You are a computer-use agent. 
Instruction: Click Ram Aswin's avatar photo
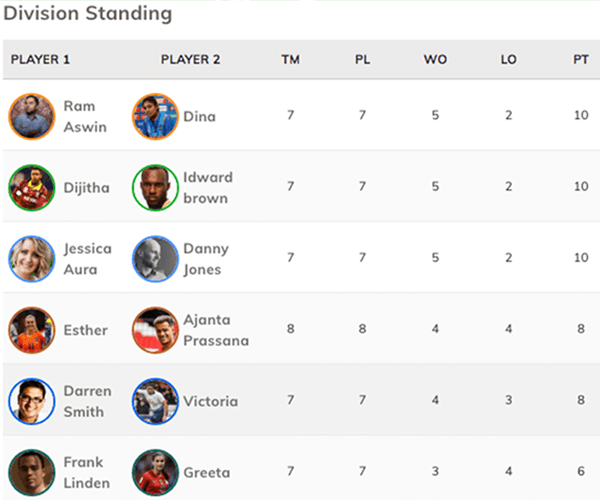[31, 116]
